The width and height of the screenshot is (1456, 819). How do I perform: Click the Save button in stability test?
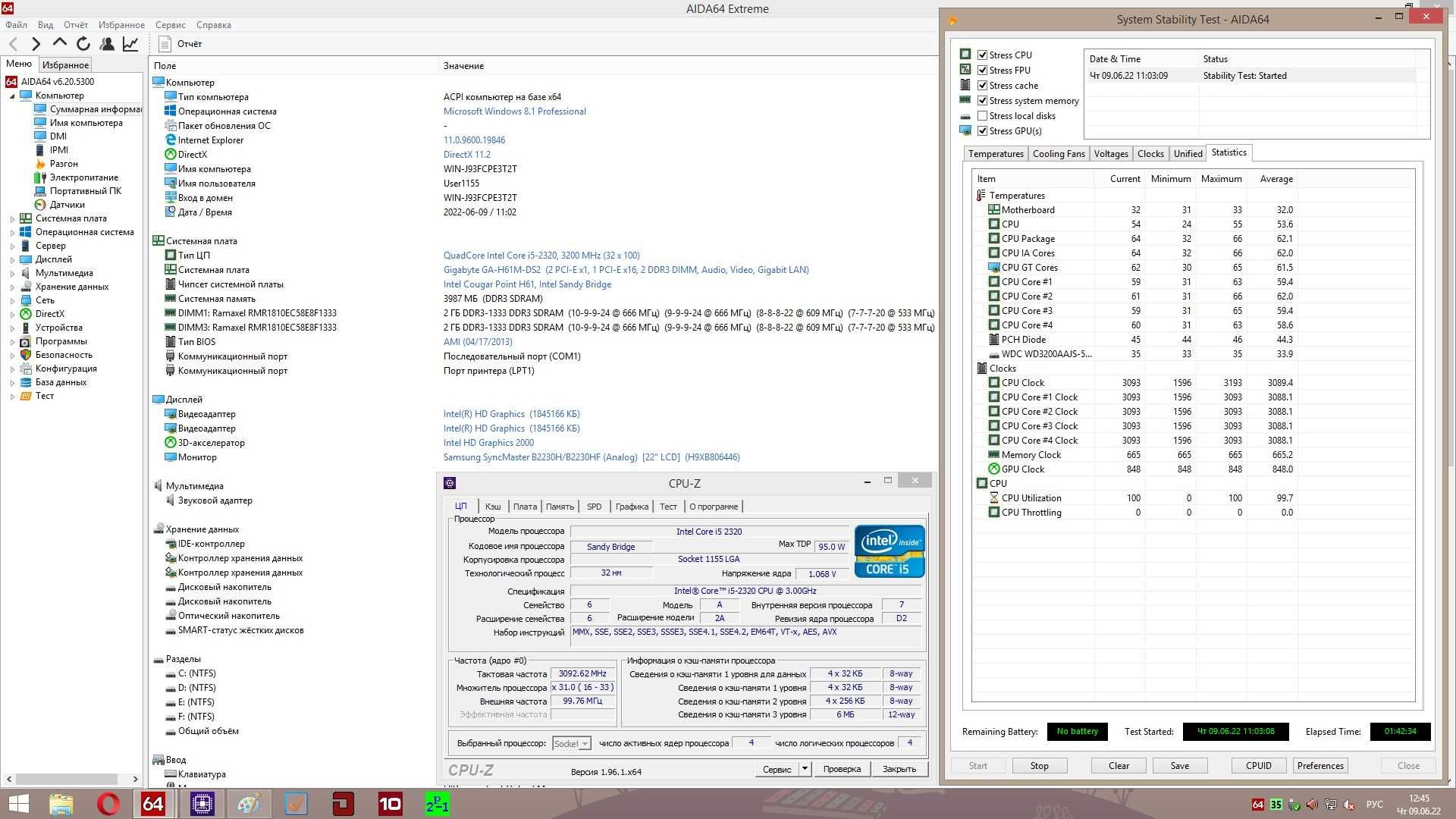[x=1179, y=765]
